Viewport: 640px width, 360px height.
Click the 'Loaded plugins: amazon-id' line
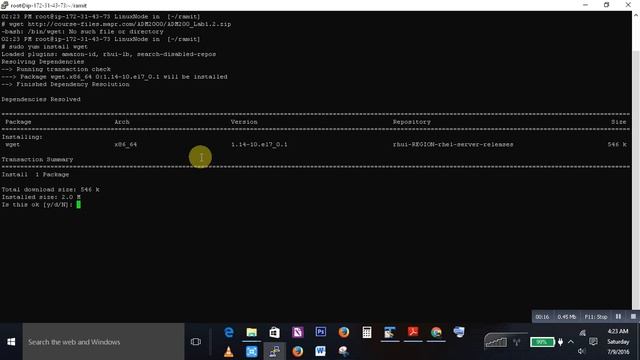pyautogui.click(x=109, y=54)
